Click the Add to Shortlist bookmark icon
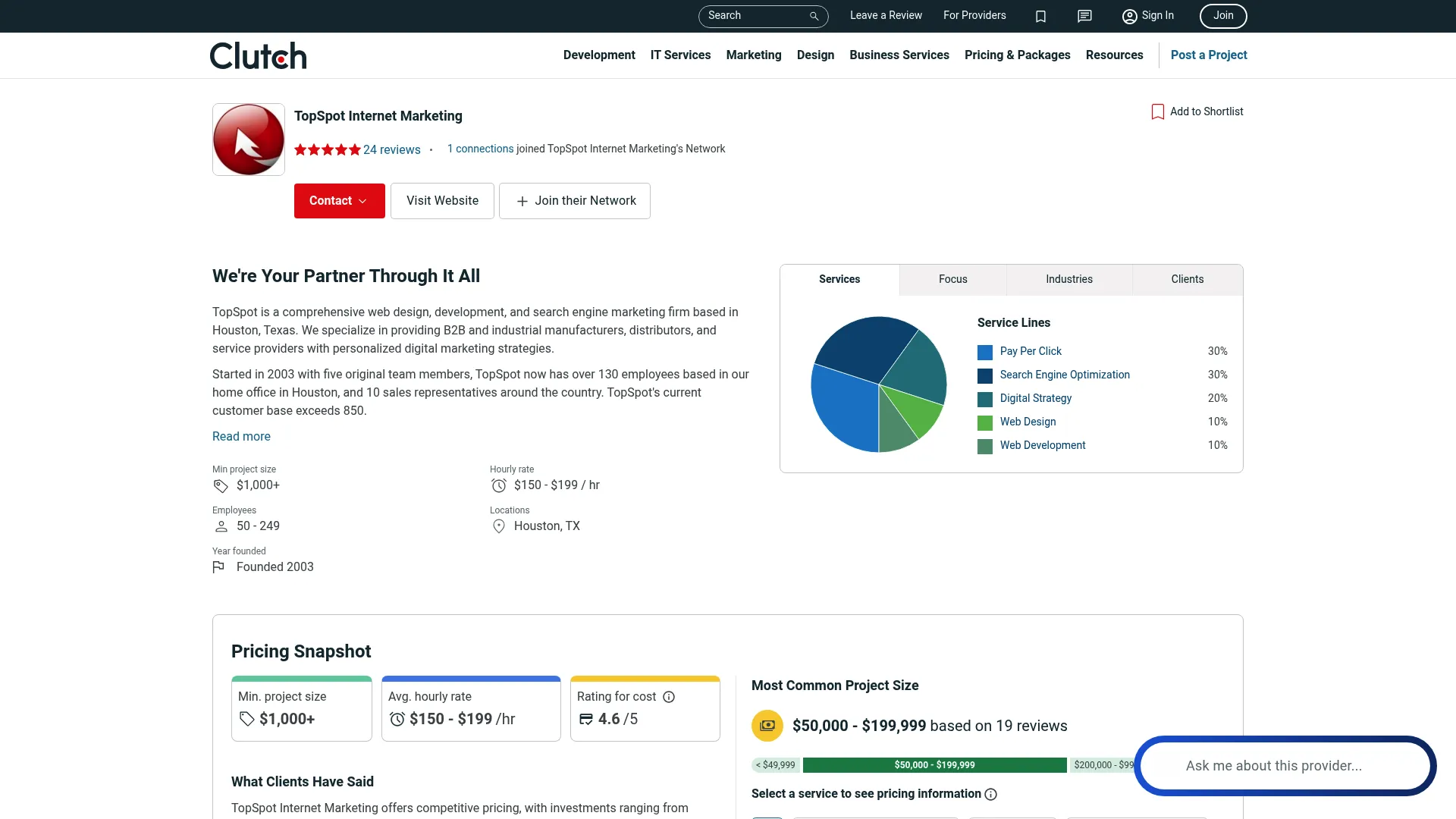 click(1157, 111)
